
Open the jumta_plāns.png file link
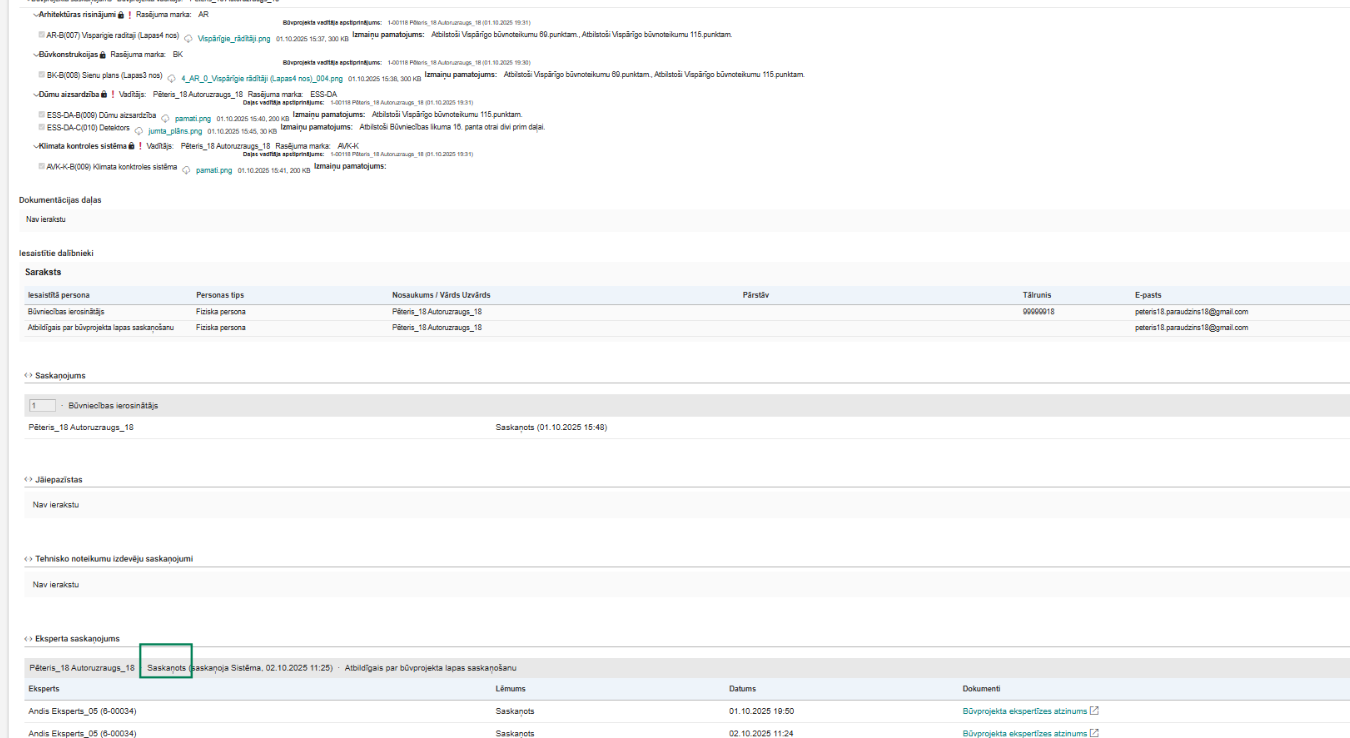tap(175, 131)
